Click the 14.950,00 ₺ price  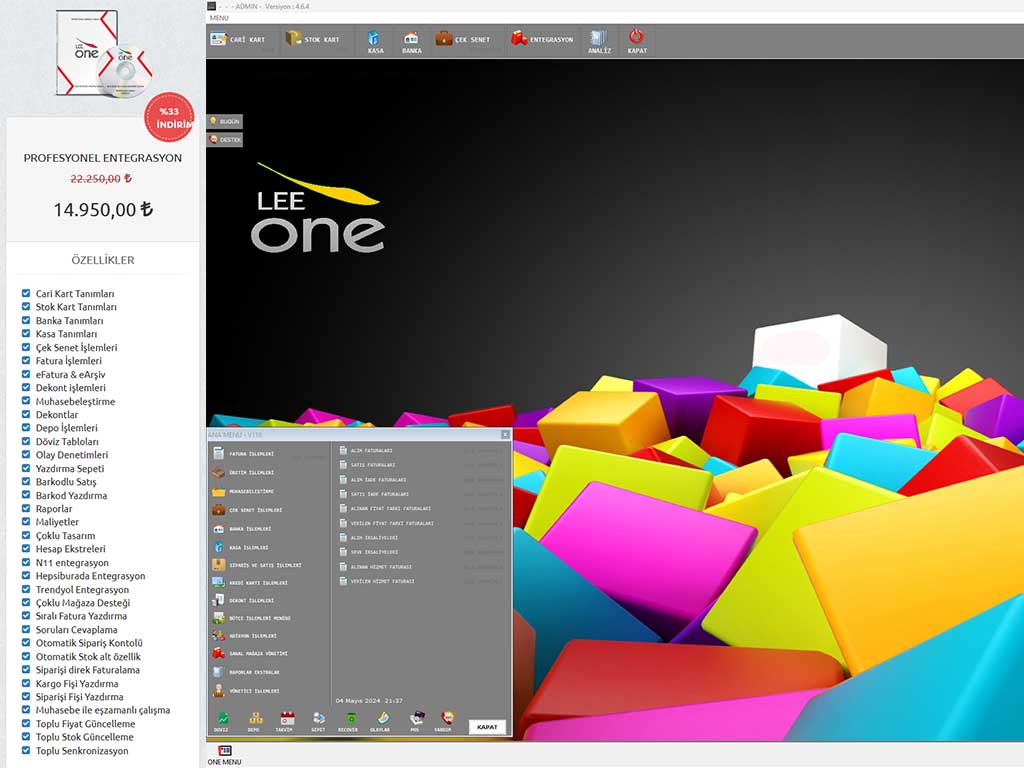point(103,210)
